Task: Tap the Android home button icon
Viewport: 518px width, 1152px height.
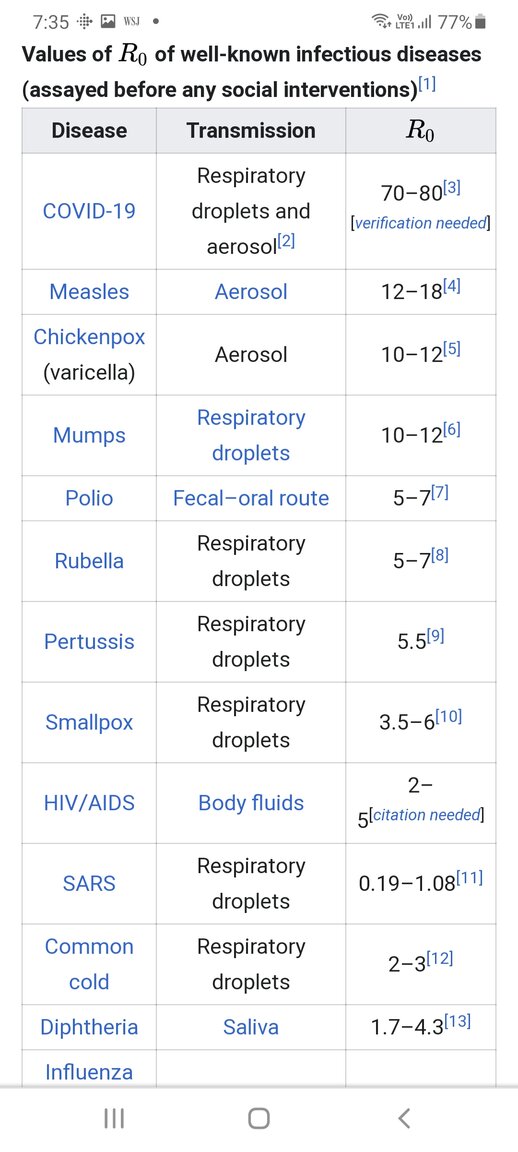Action: [259, 1118]
